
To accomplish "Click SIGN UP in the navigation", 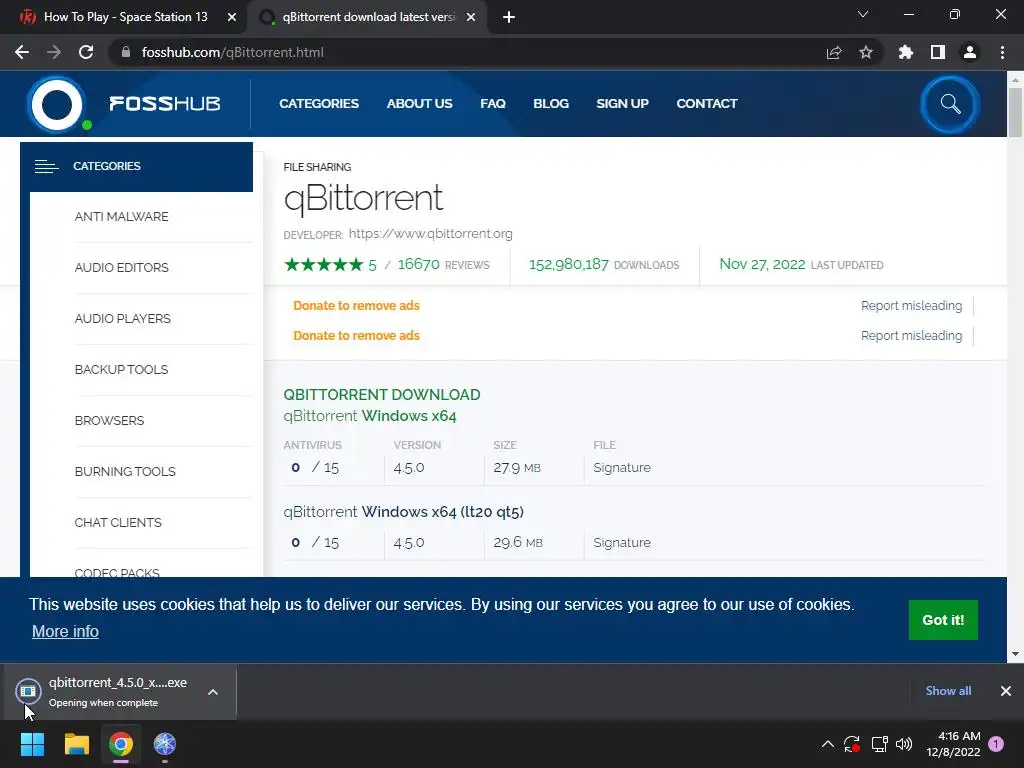I will point(622,104).
